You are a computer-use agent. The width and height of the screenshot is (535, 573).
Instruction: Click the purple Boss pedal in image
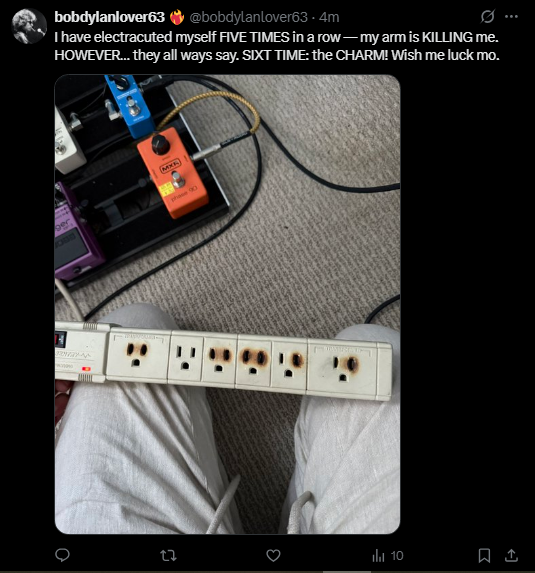coord(77,232)
